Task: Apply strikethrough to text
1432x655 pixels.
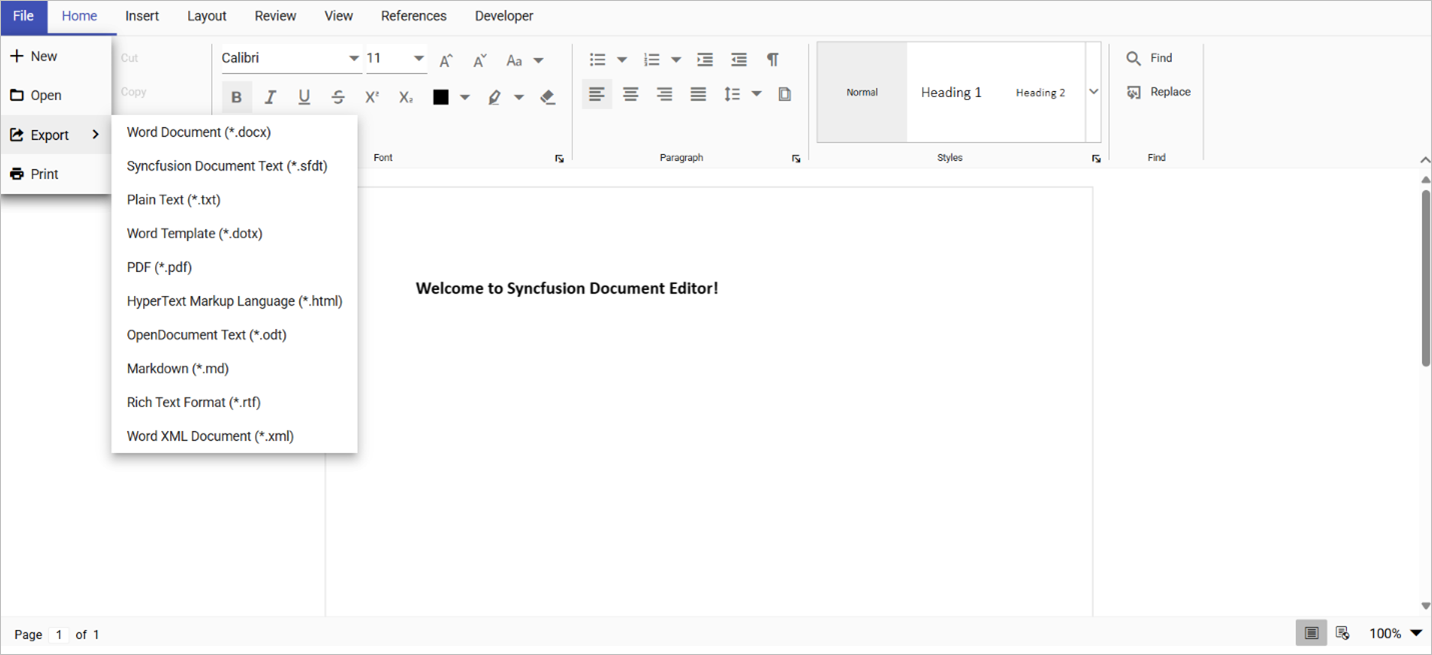Action: click(338, 96)
